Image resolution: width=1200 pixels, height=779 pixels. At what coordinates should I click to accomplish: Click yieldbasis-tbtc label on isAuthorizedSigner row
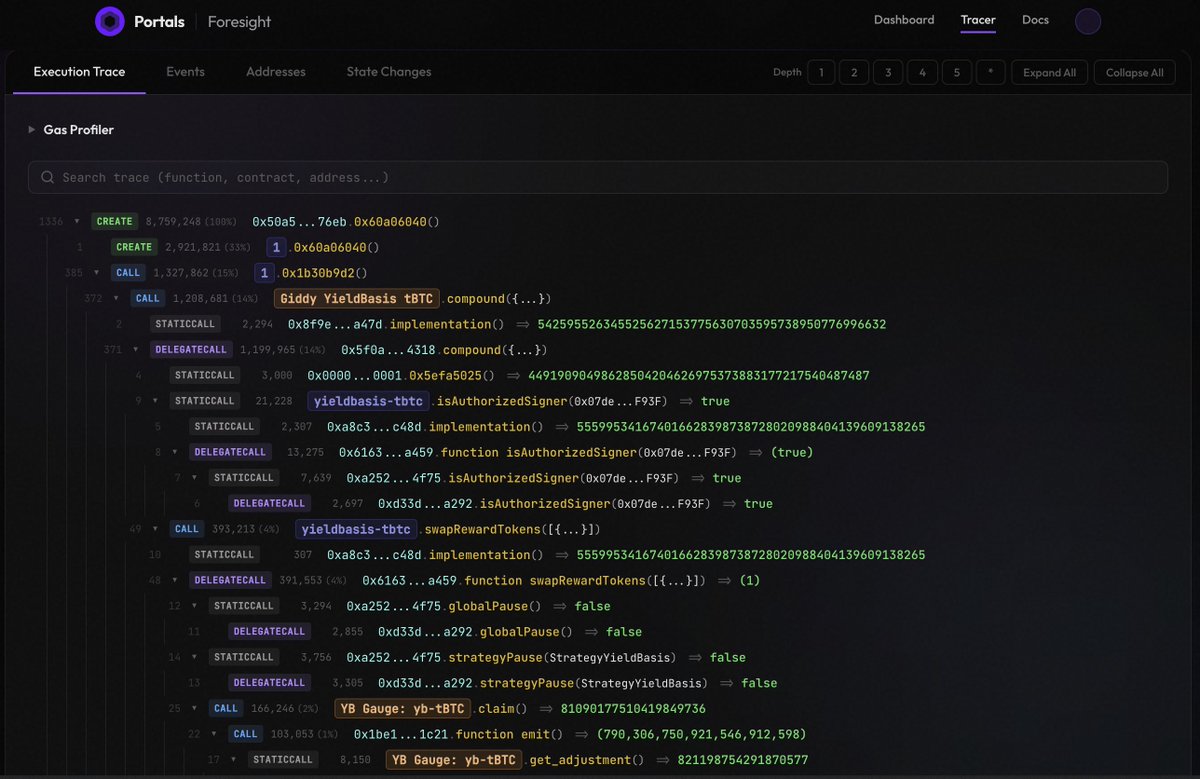pyautogui.click(x=370, y=401)
